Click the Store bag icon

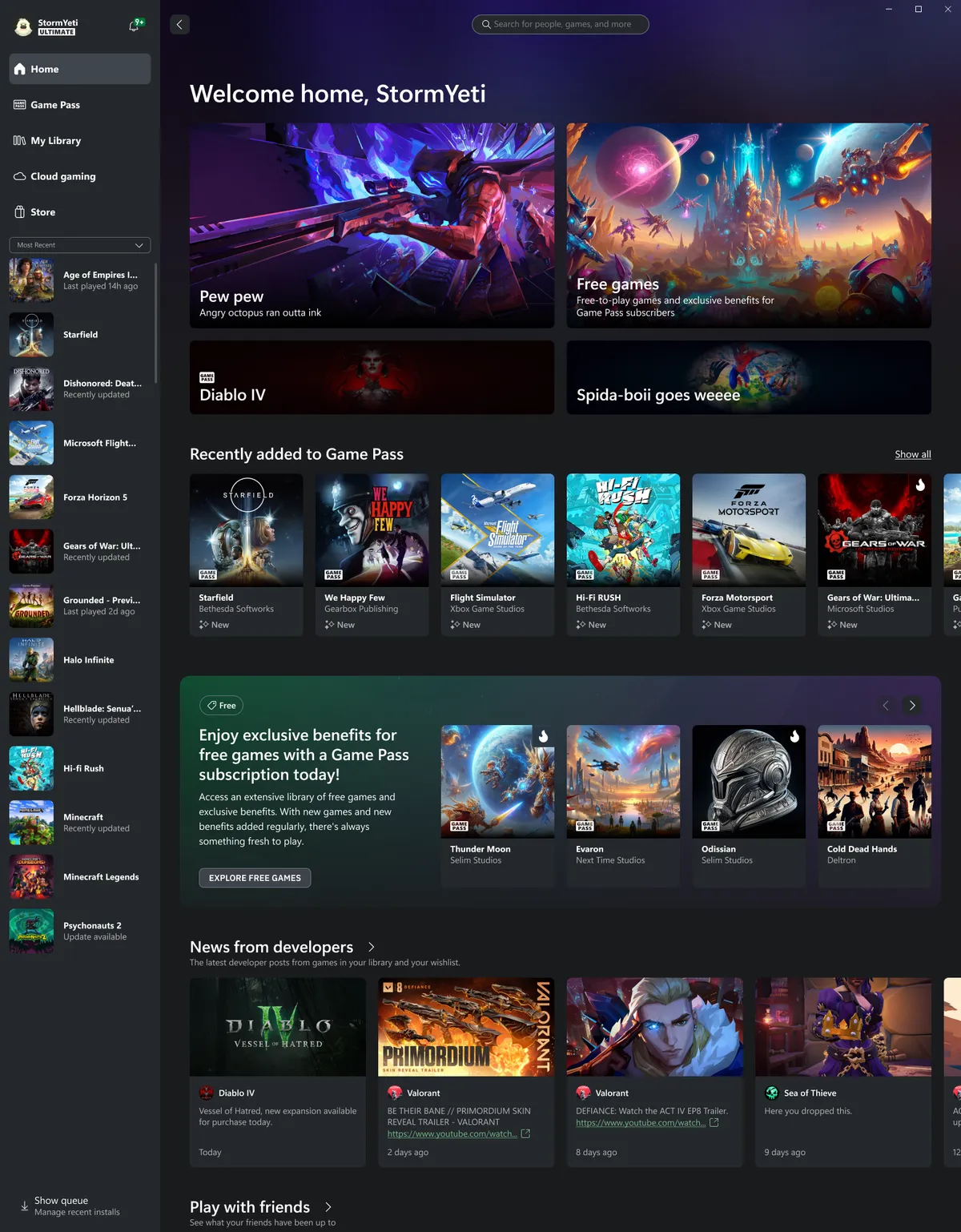[x=20, y=212]
